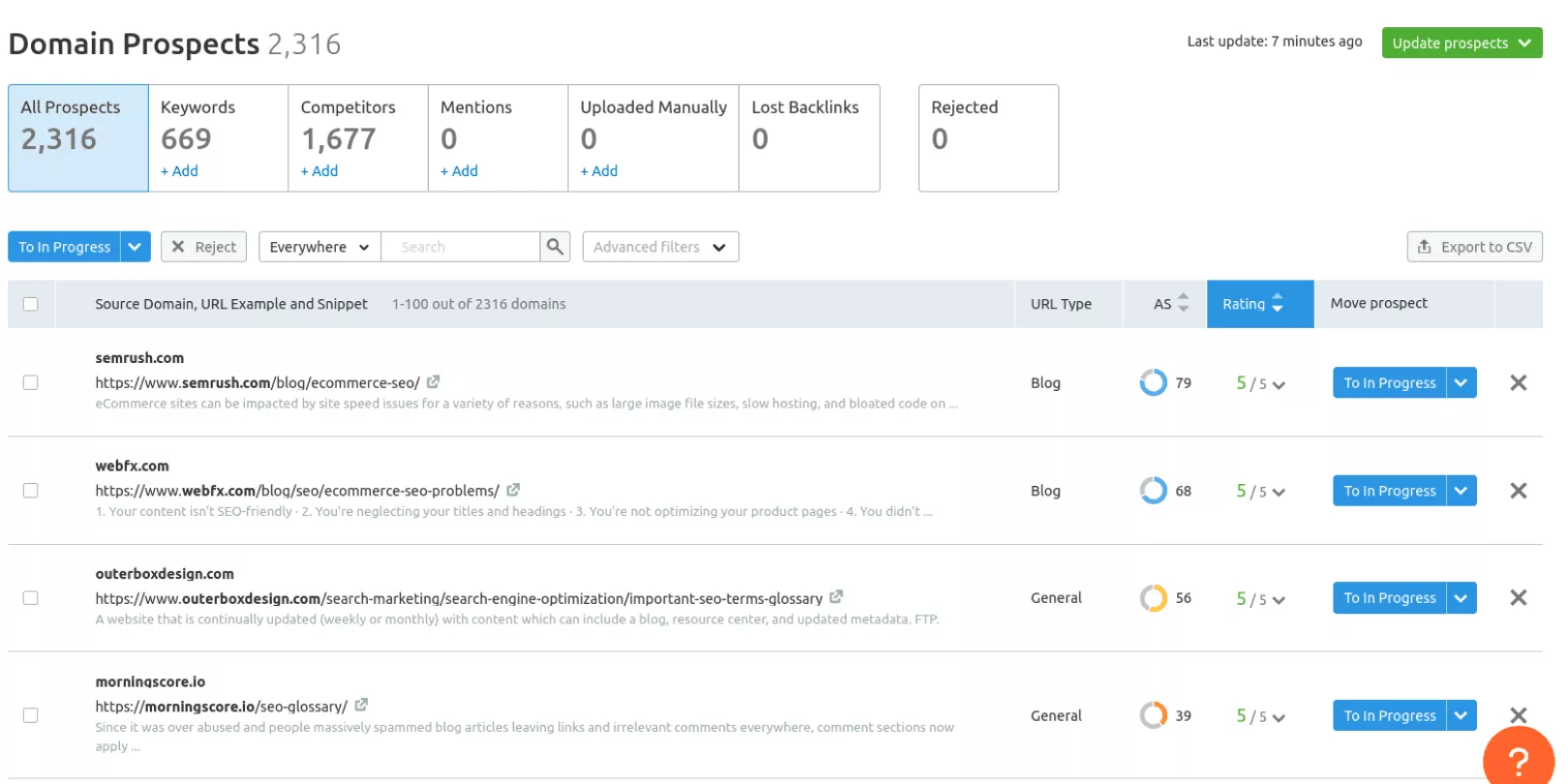This screenshot has height=784, width=1568.
Task: Expand the Everywhere search scope dropdown
Action: [x=319, y=247]
